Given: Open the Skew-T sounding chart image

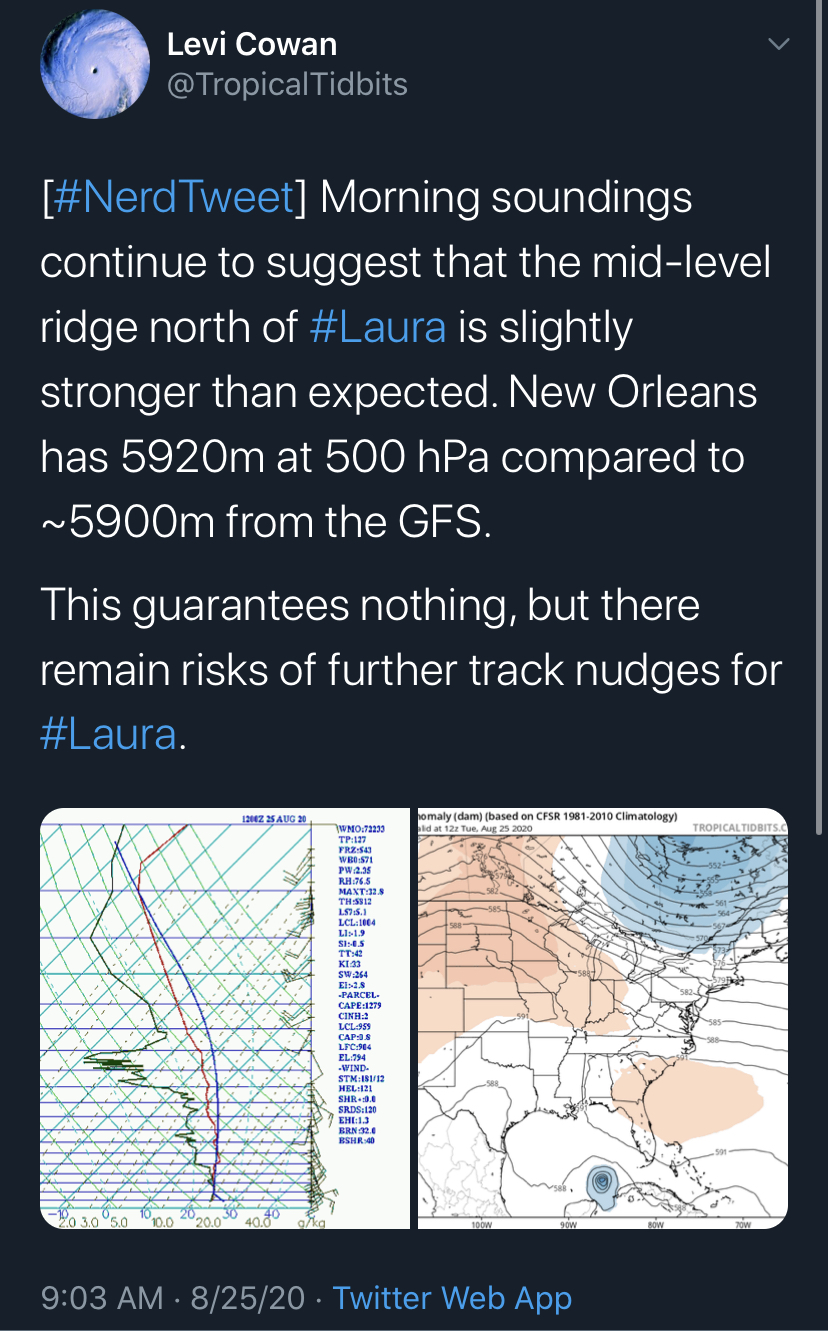Looking at the screenshot, I should tap(225, 1018).
